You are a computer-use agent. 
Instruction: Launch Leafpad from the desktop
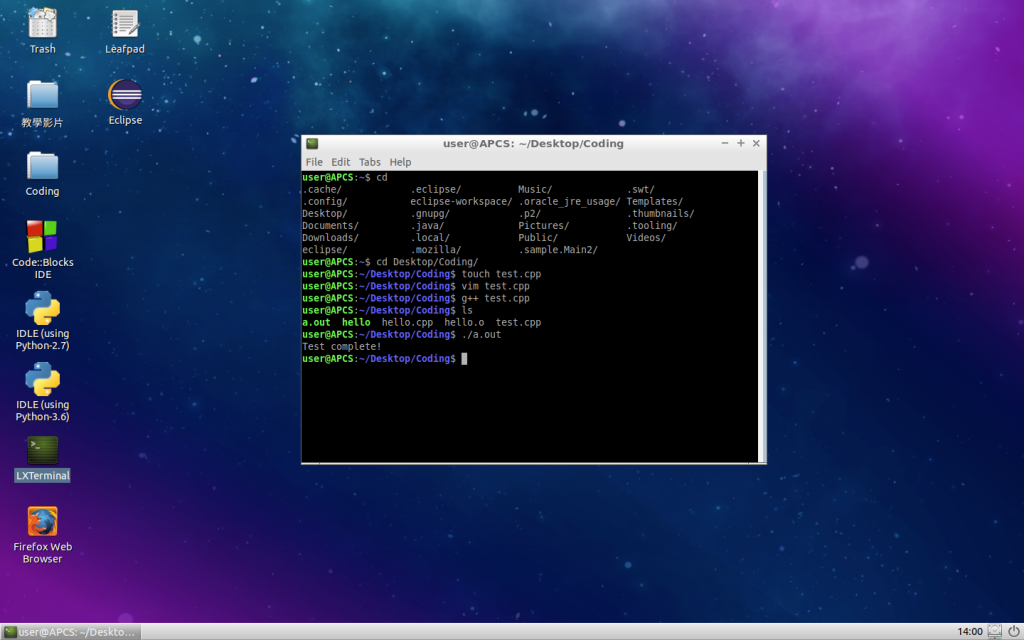(x=125, y=24)
